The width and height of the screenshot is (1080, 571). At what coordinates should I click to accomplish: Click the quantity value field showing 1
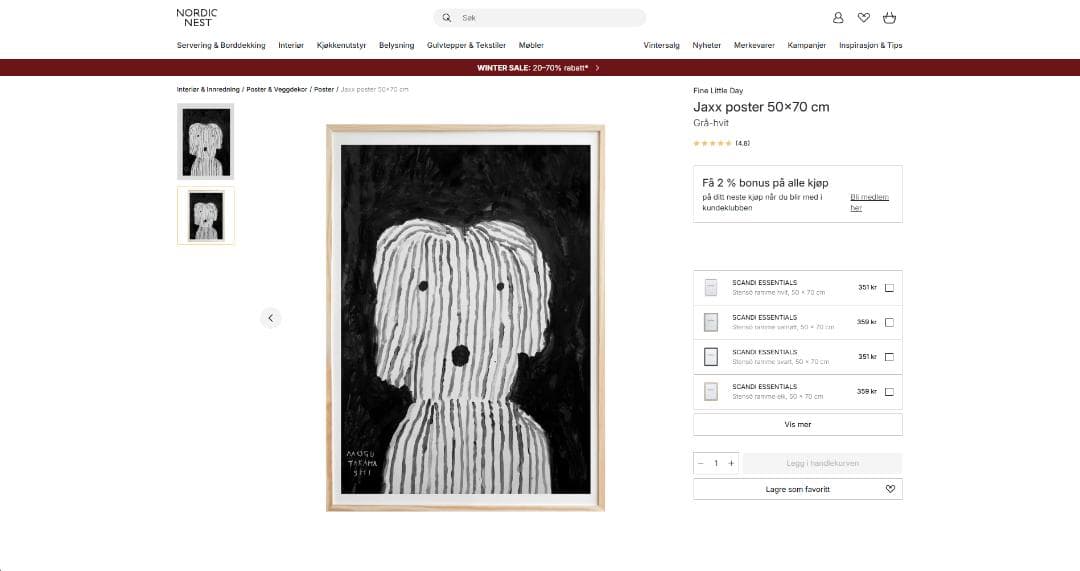[716, 464]
